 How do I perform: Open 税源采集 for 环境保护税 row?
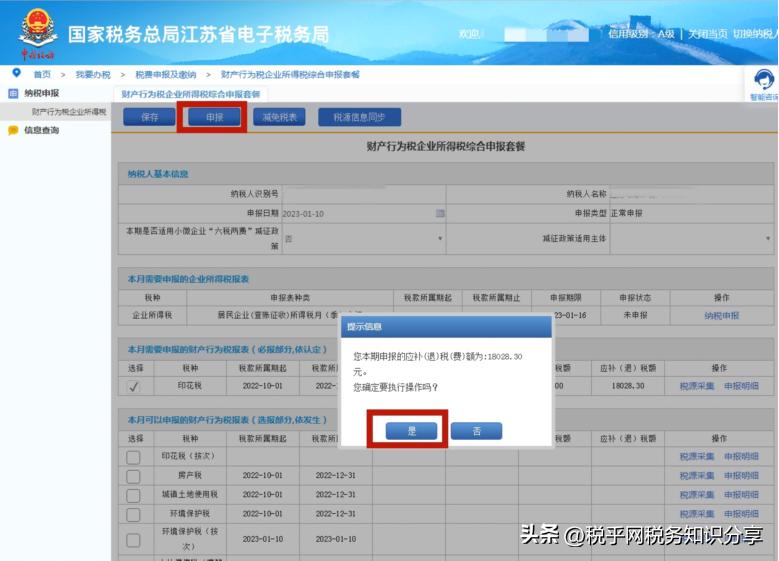697,514
